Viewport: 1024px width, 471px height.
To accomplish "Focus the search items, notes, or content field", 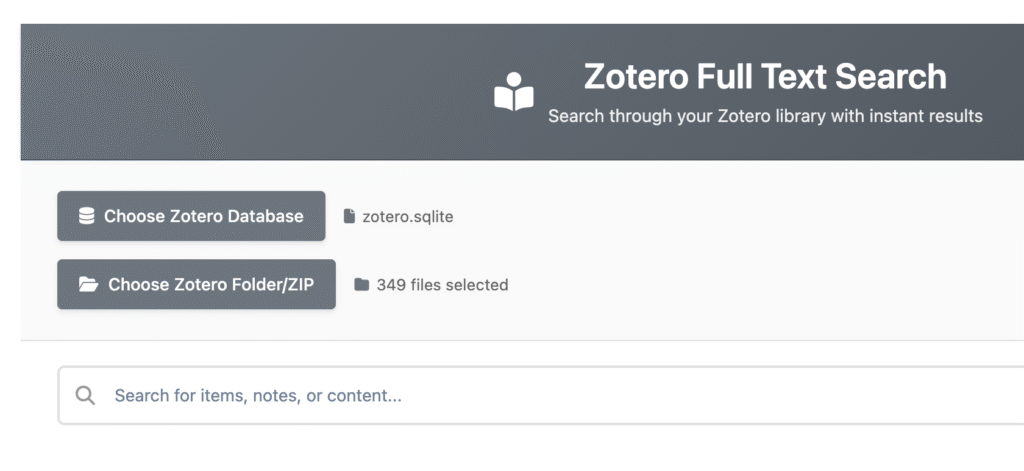I will 500,395.
